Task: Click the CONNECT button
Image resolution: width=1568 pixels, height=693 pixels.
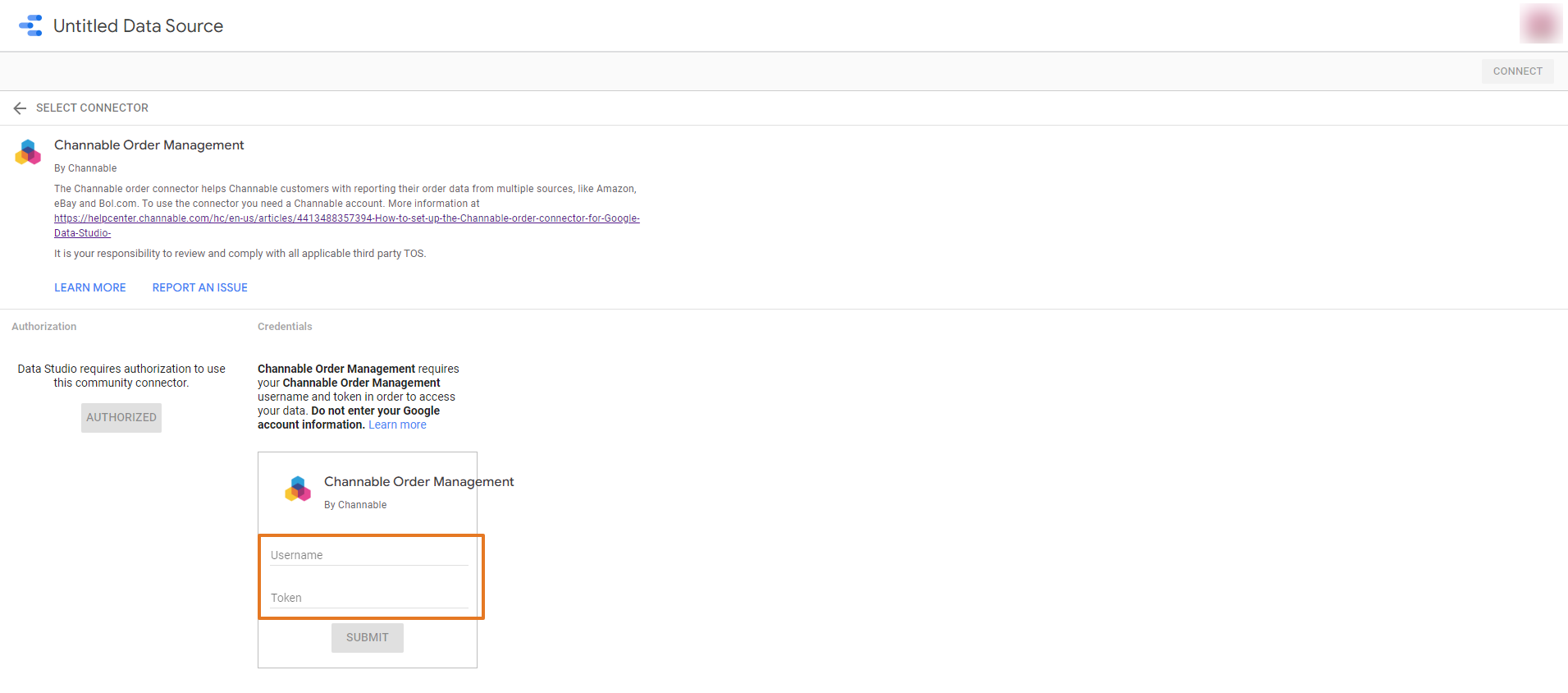Action: 1517,71
